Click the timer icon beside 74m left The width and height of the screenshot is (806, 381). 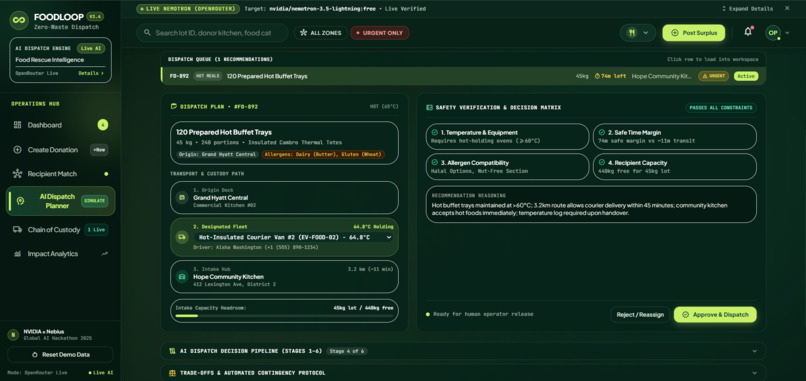(597, 76)
